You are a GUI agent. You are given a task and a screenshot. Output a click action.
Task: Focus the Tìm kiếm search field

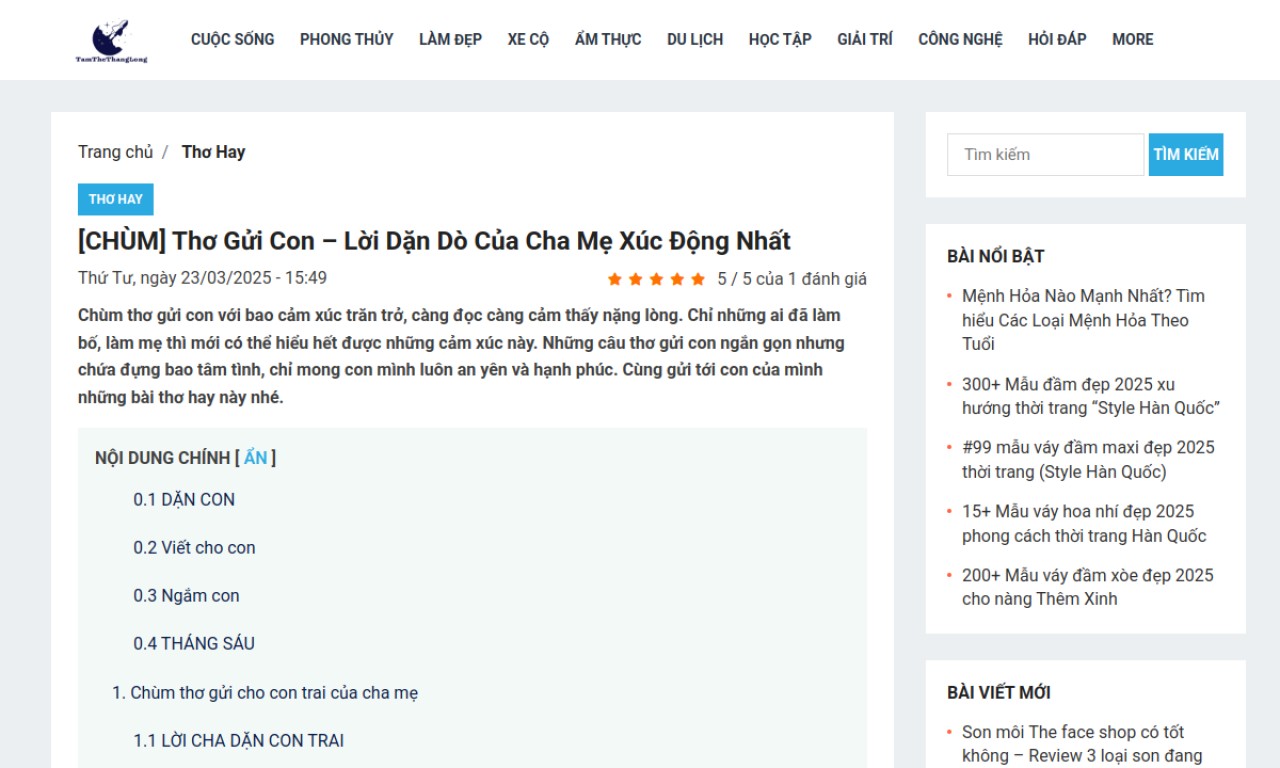[1045, 155]
